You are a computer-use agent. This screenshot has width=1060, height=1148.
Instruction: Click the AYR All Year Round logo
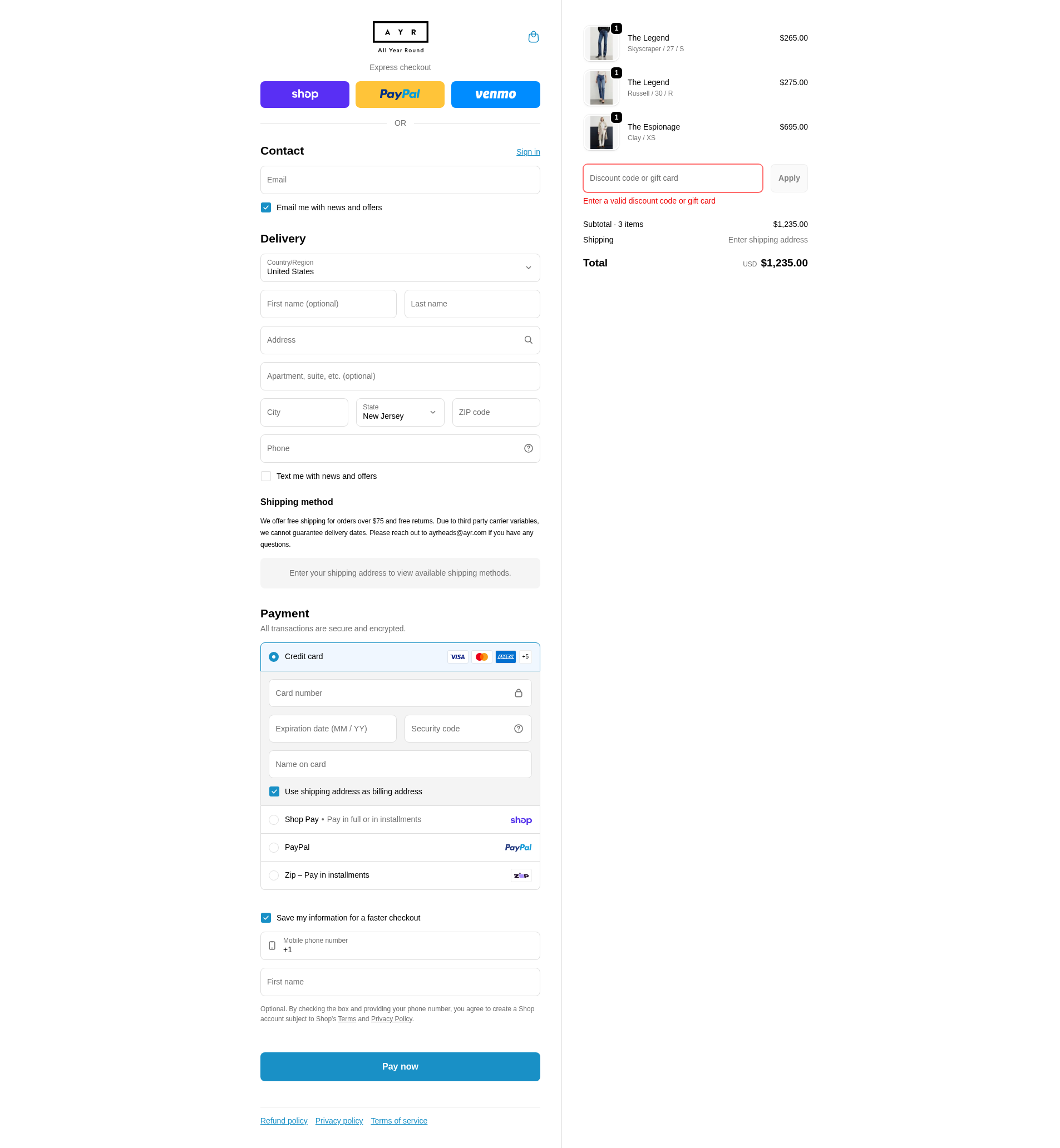(401, 37)
